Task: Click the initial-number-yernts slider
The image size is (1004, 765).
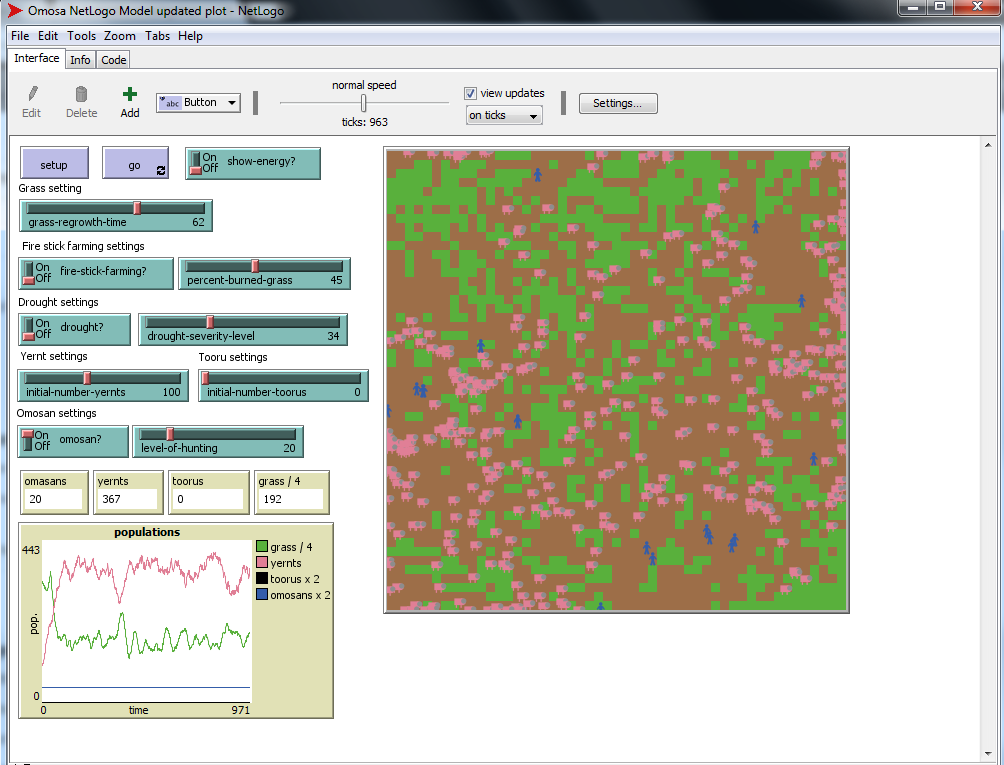Action: (x=103, y=385)
